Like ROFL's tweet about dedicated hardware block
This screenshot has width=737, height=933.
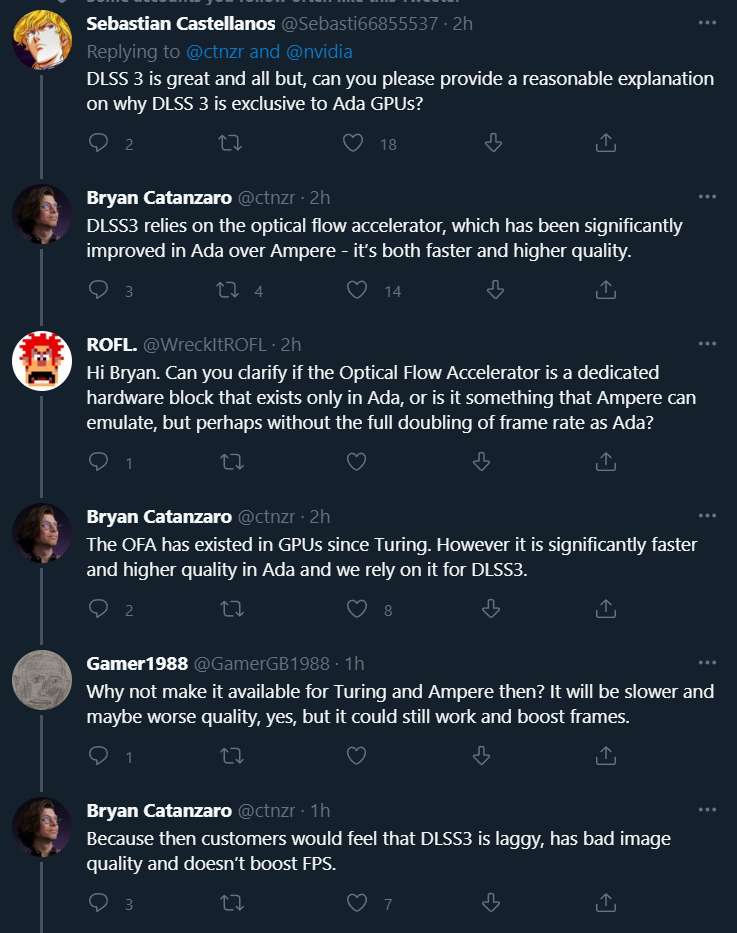pyautogui.click(x=356, y=461)
